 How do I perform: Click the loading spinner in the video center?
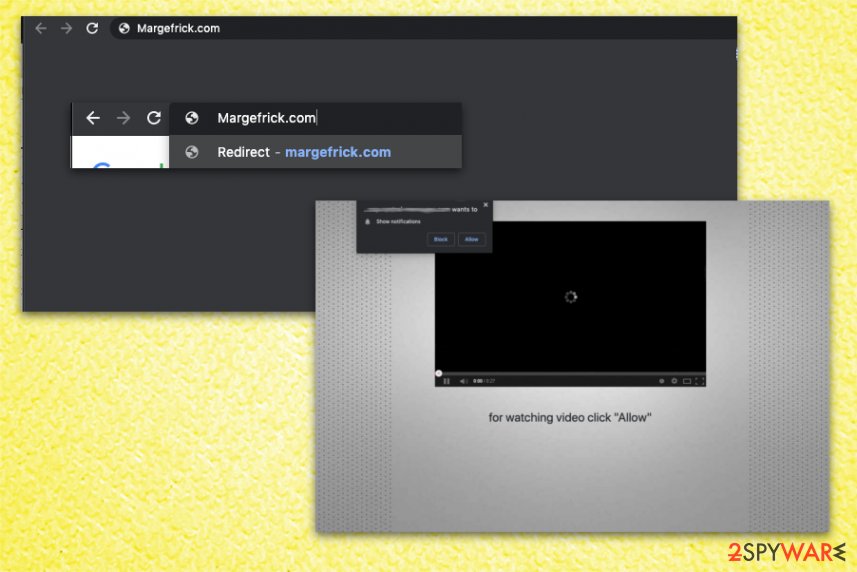571,297
